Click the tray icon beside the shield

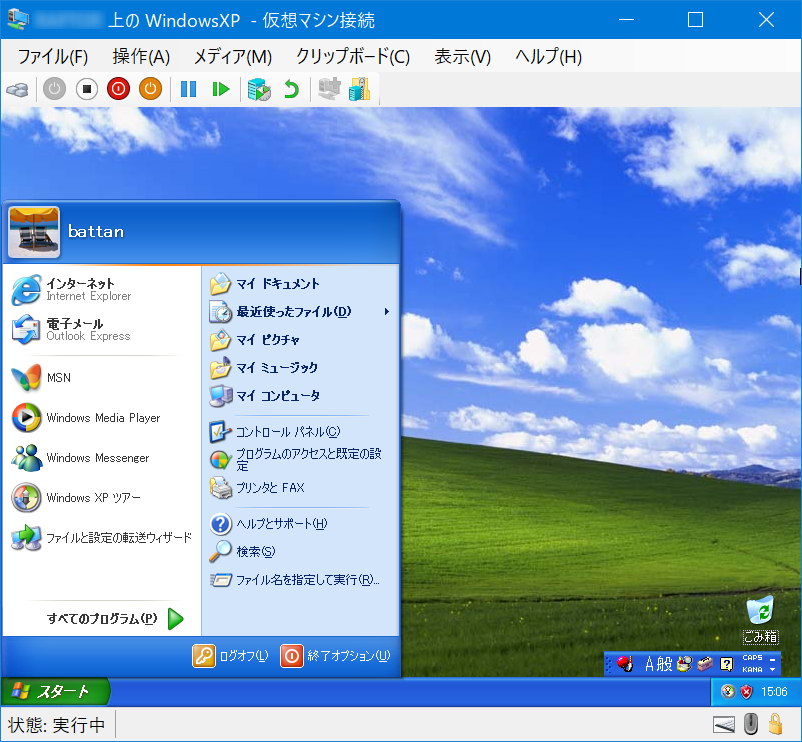tap(728, 692)
